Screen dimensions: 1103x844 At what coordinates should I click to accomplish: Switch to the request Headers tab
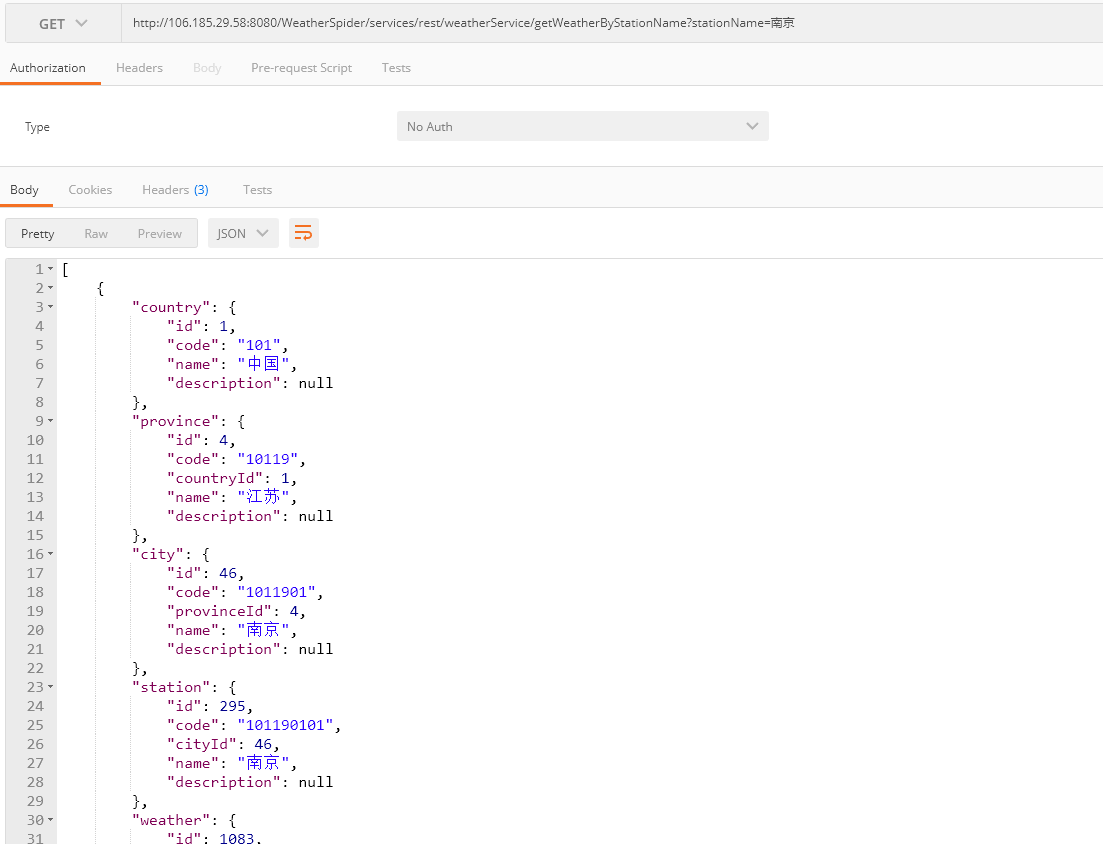139,67
